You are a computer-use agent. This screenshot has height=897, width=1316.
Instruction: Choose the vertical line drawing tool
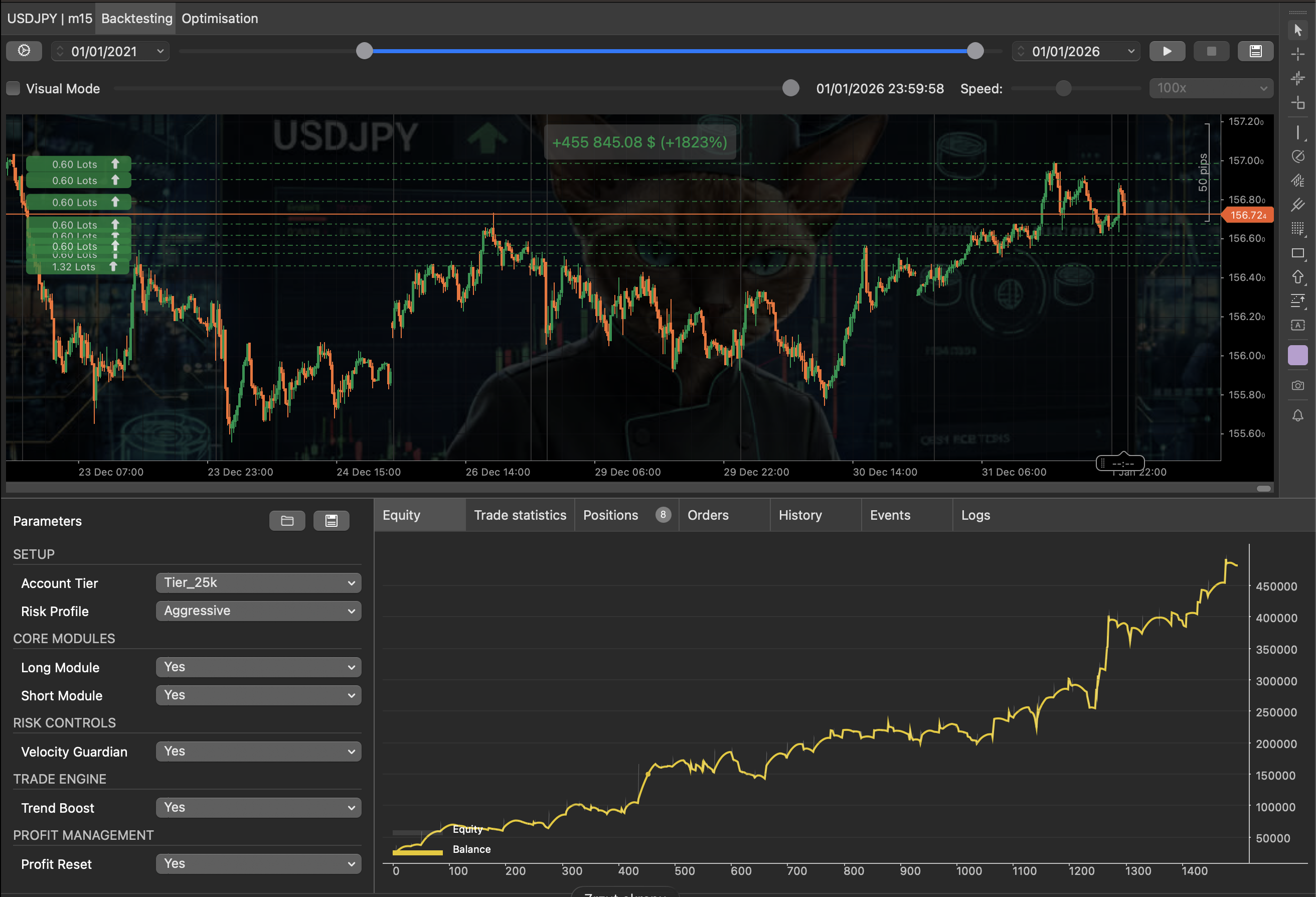[x=1298, y=132]
